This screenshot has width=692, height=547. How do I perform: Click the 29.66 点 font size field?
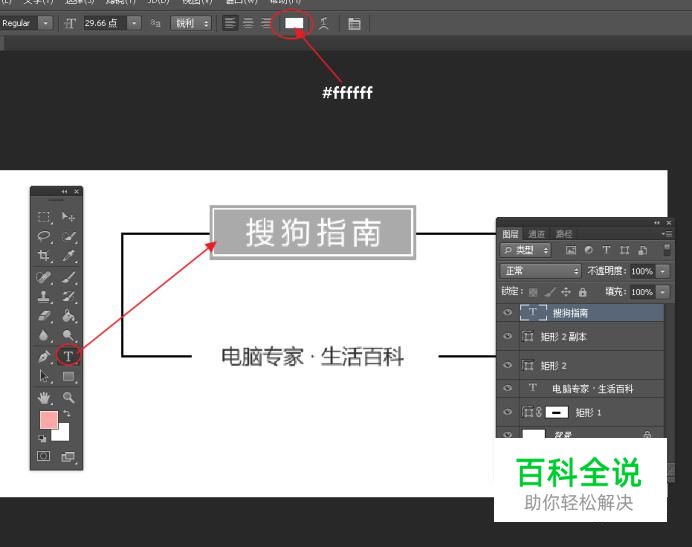point(105,23)
